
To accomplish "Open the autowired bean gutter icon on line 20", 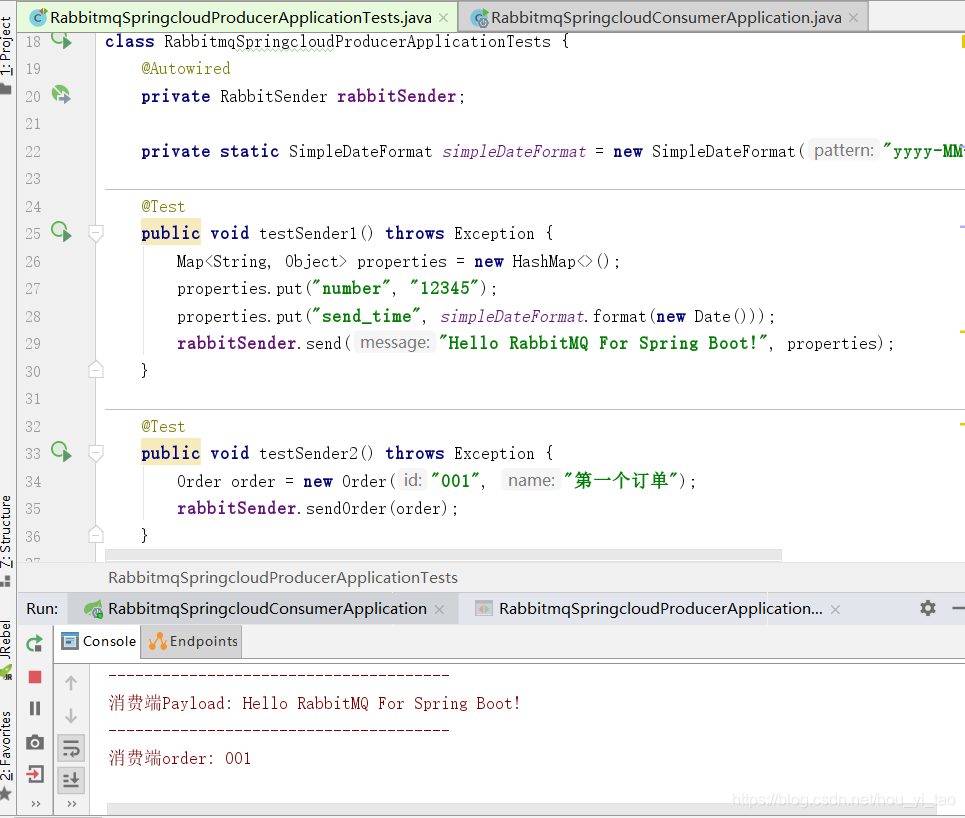I will coord(61,95).
